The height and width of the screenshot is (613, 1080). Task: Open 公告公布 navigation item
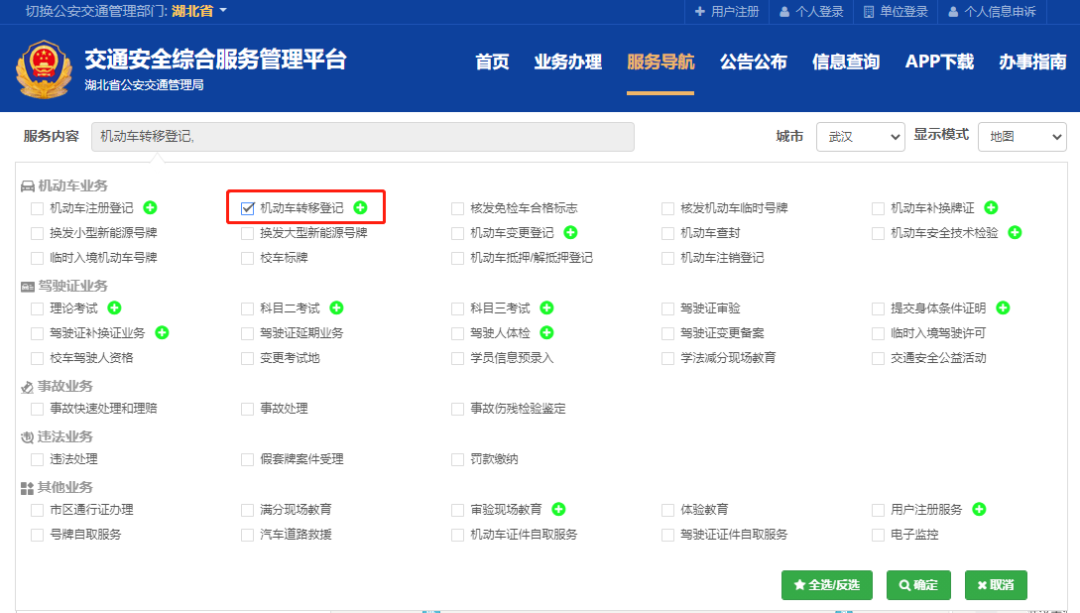pos(754,62)
